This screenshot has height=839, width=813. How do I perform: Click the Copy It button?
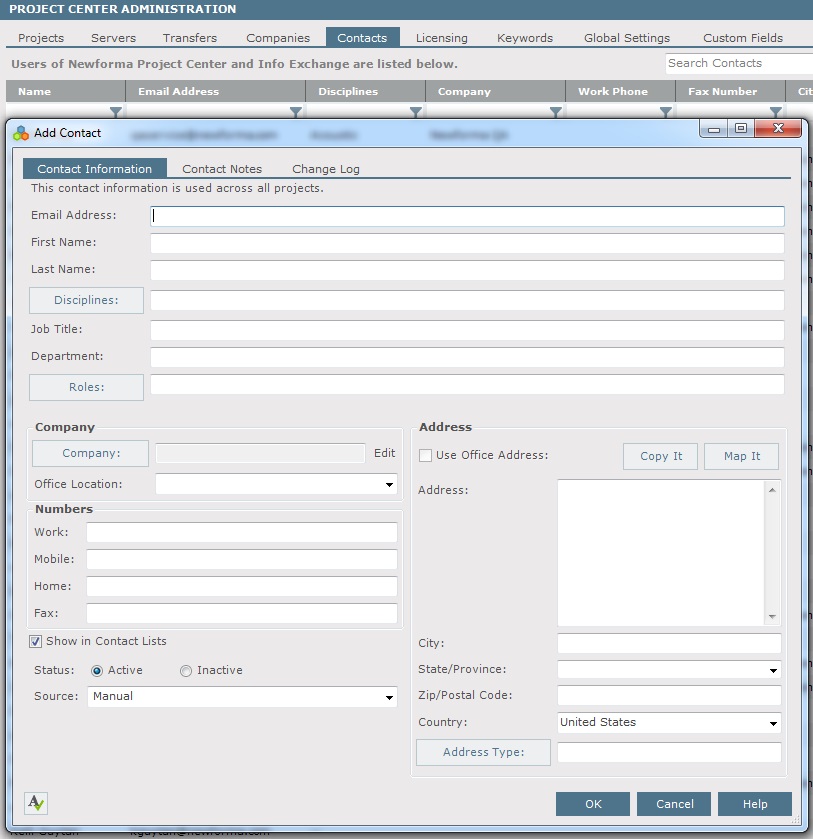point(660,456)
